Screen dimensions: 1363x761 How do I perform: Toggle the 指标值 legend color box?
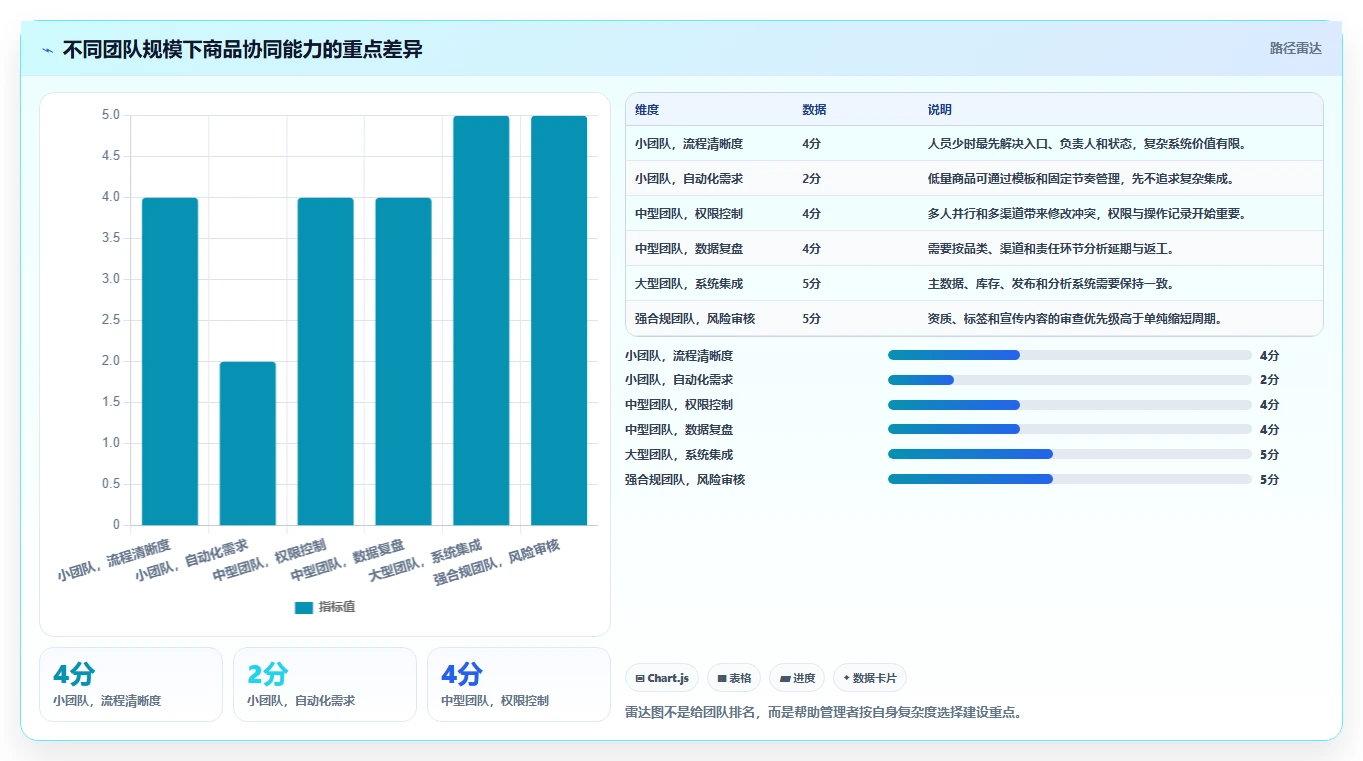pos(304,607)
